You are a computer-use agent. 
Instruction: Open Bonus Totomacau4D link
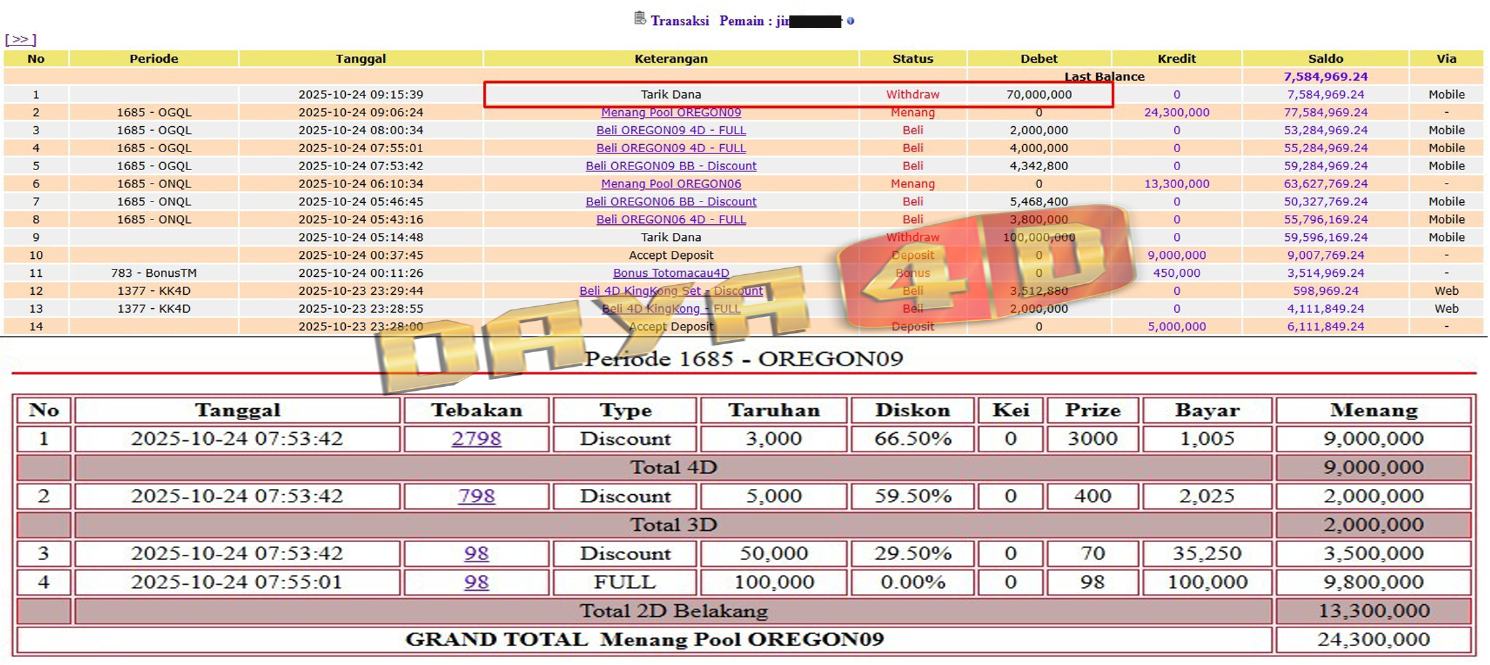coord(671,273)
